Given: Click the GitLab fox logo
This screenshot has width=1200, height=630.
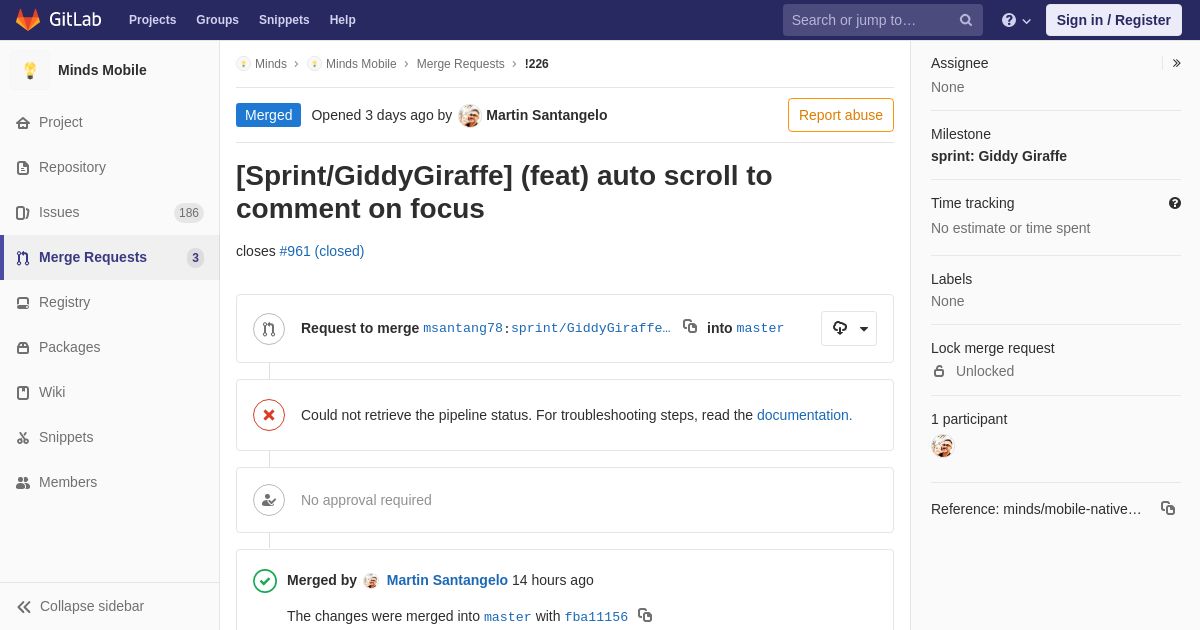Looking at the screenshot, I should [x=28, y=20].
